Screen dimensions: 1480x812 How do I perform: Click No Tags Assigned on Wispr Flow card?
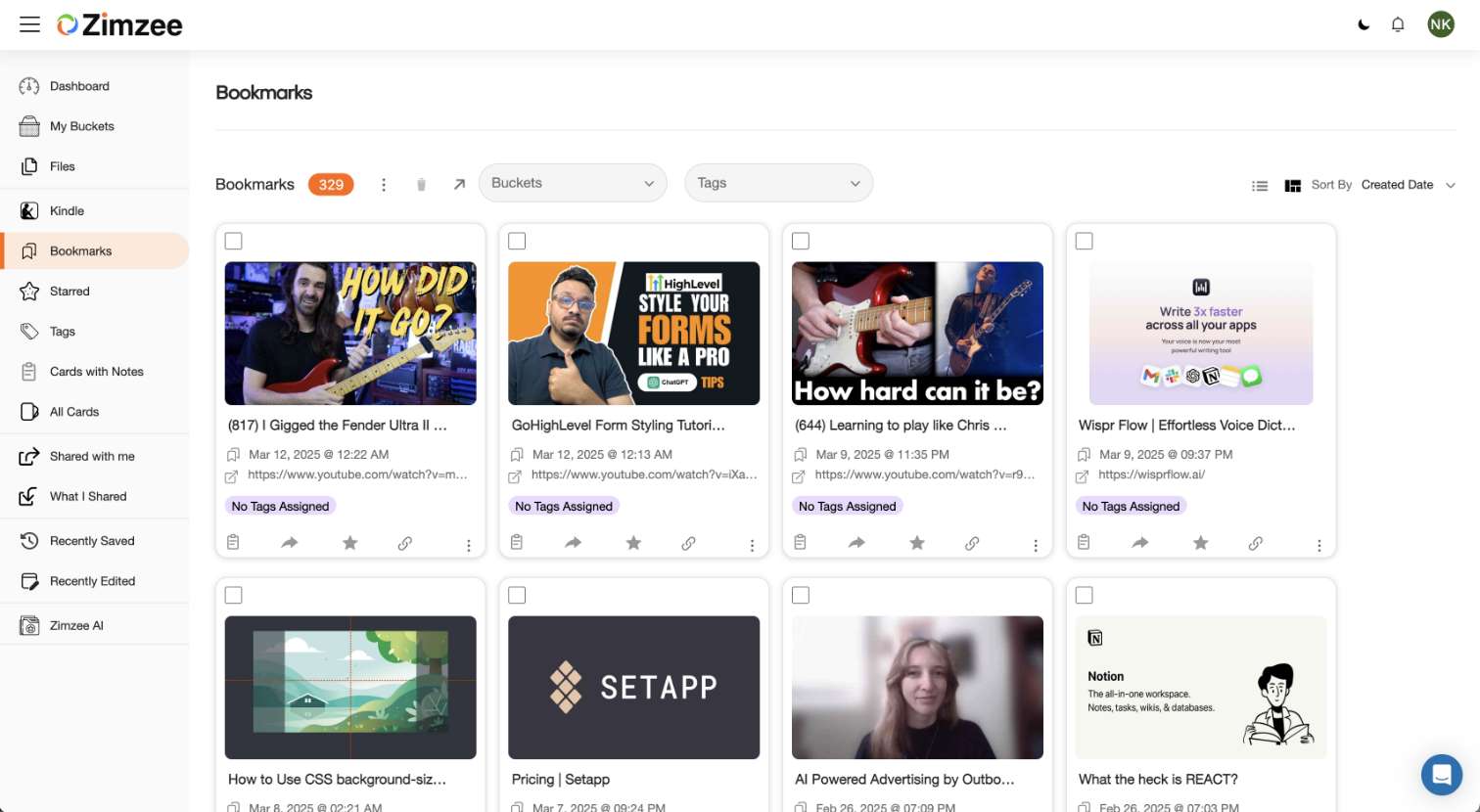pos(1131,506)
